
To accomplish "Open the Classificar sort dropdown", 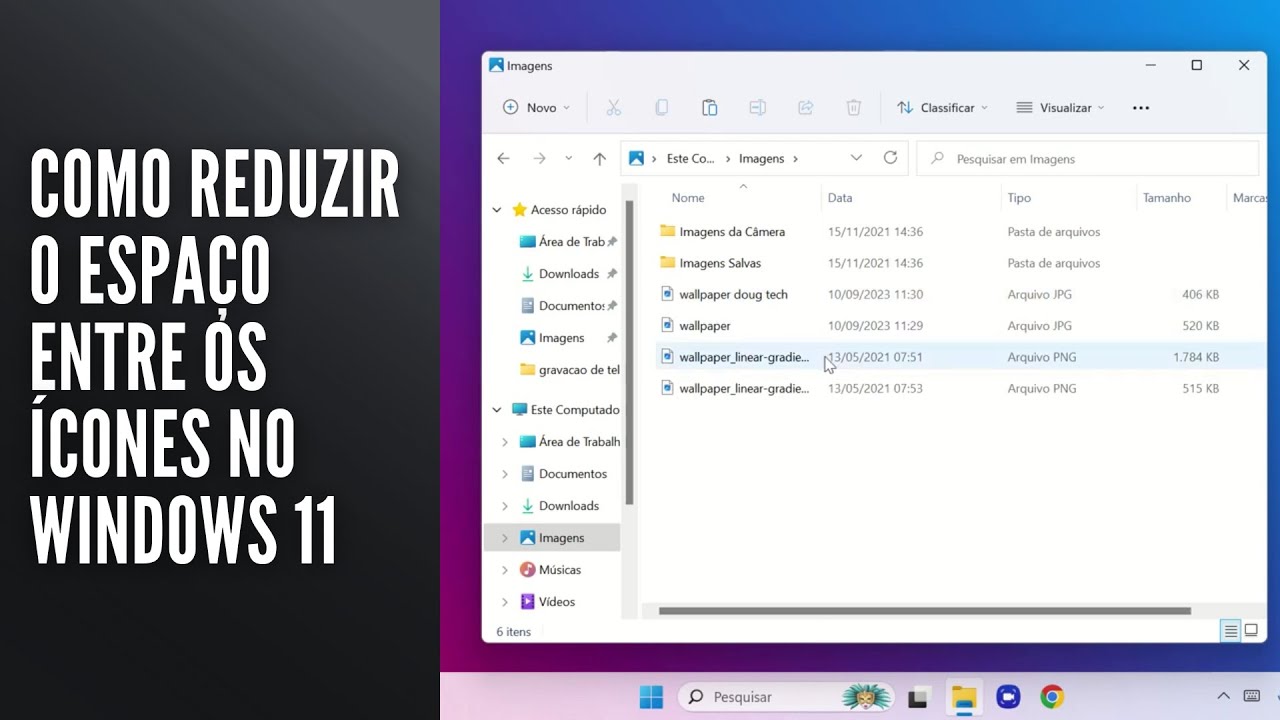I will pos(942,107).
